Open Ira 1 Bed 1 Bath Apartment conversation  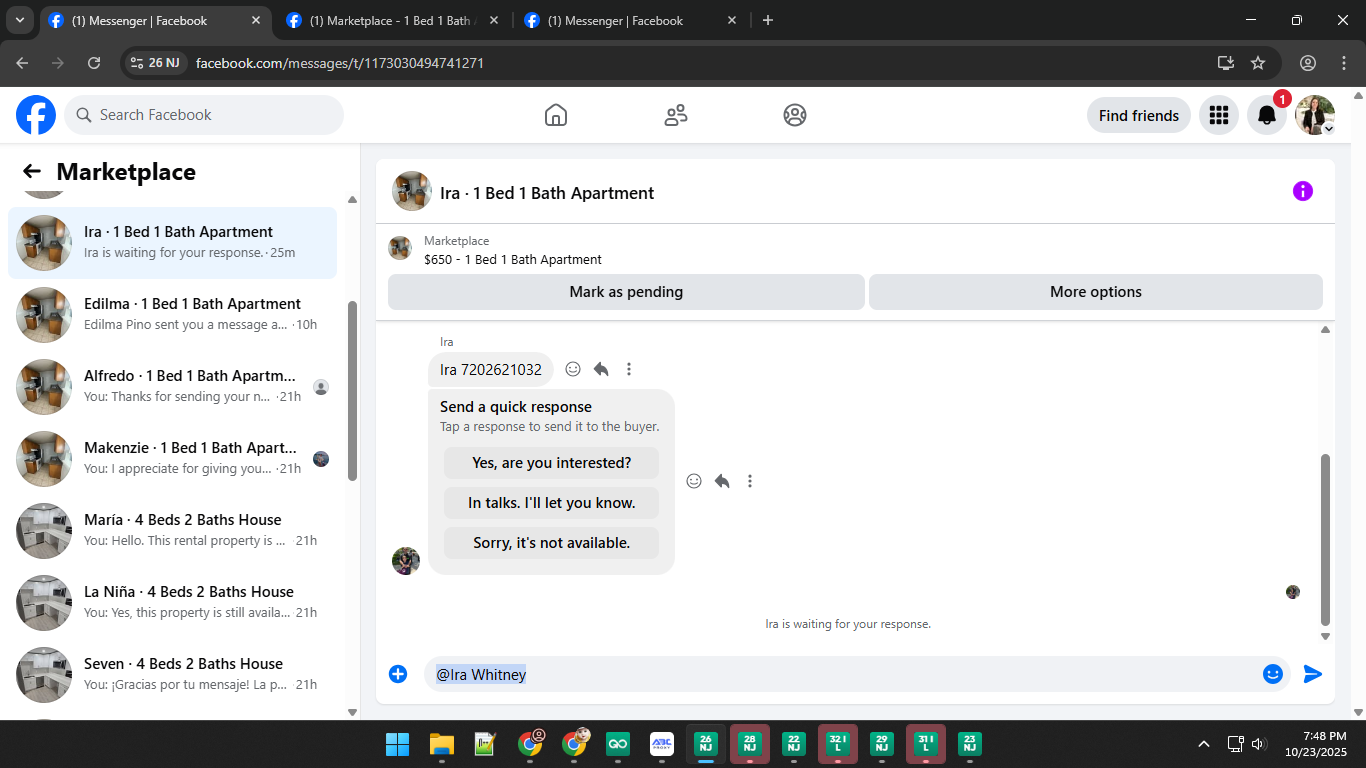click(172, 243)
